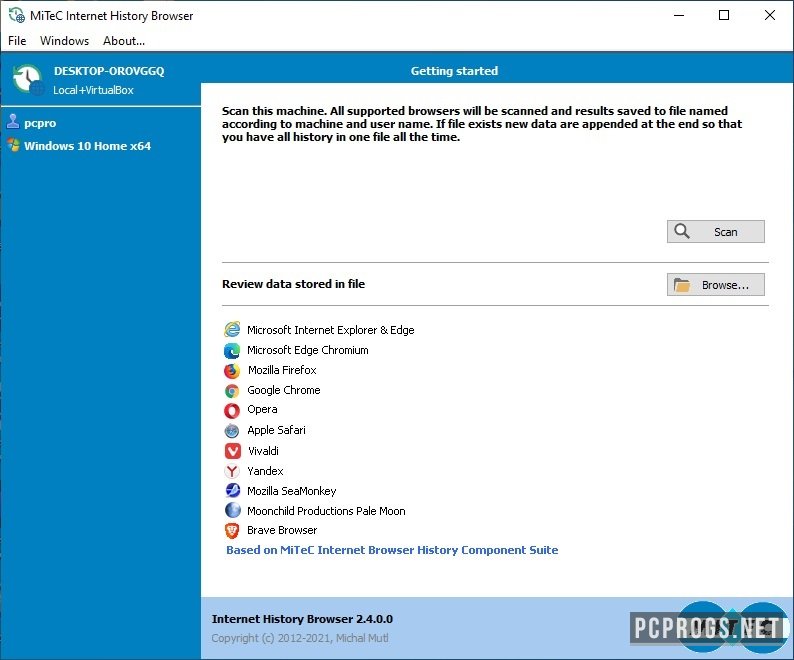
Task: Click Browse... to open stored data file
Action: coord(716,285)
